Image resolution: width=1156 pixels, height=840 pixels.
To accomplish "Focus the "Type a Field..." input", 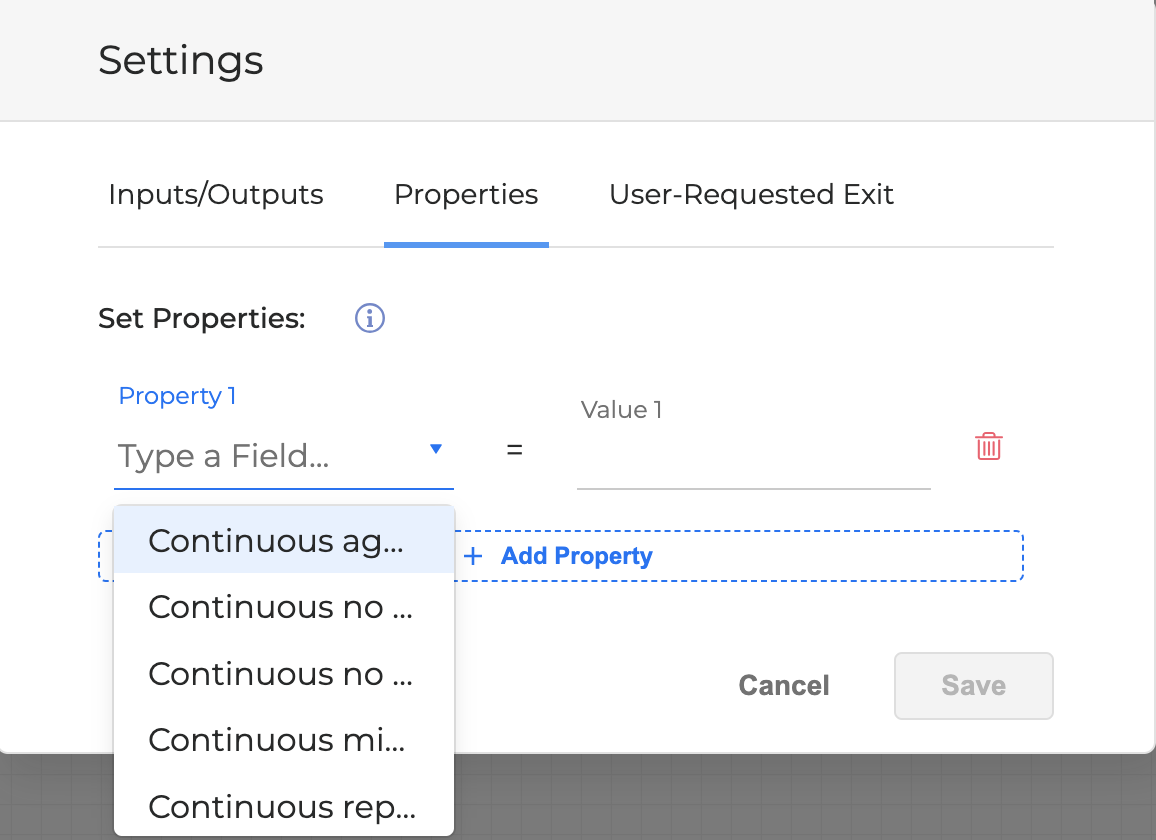I will pyautogui.click(x=265, y=457).
